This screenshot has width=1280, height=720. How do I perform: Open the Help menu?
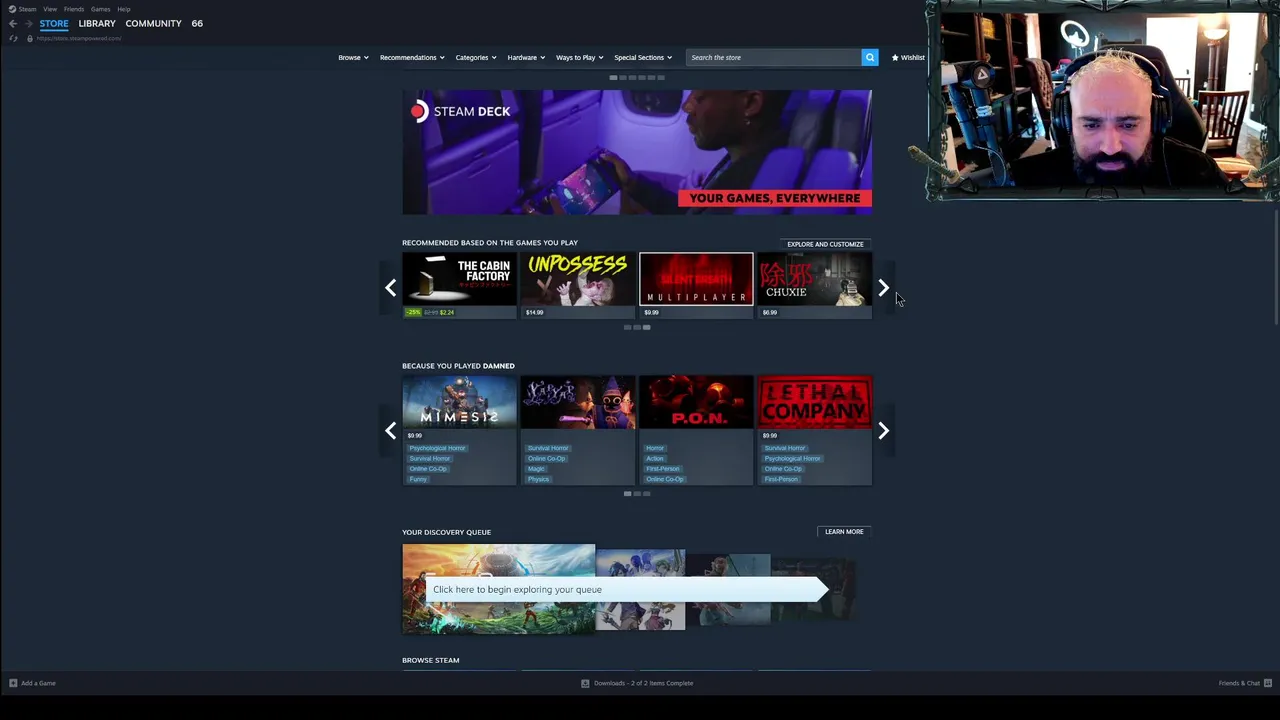click(124, 9)
